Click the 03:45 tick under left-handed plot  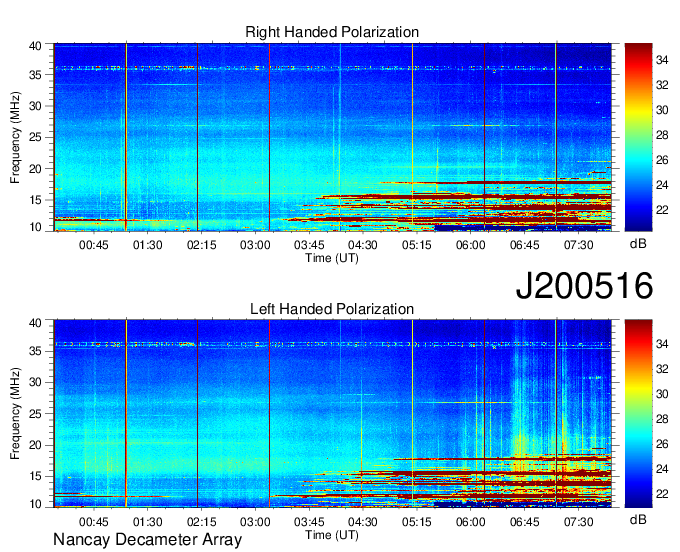pyautogui.click(x=309, y=522)
